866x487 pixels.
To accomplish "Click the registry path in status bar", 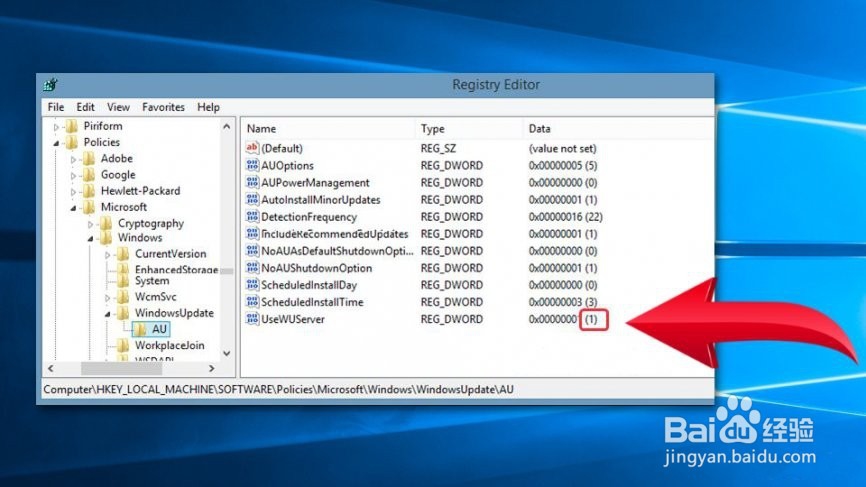I will [278, 389].
